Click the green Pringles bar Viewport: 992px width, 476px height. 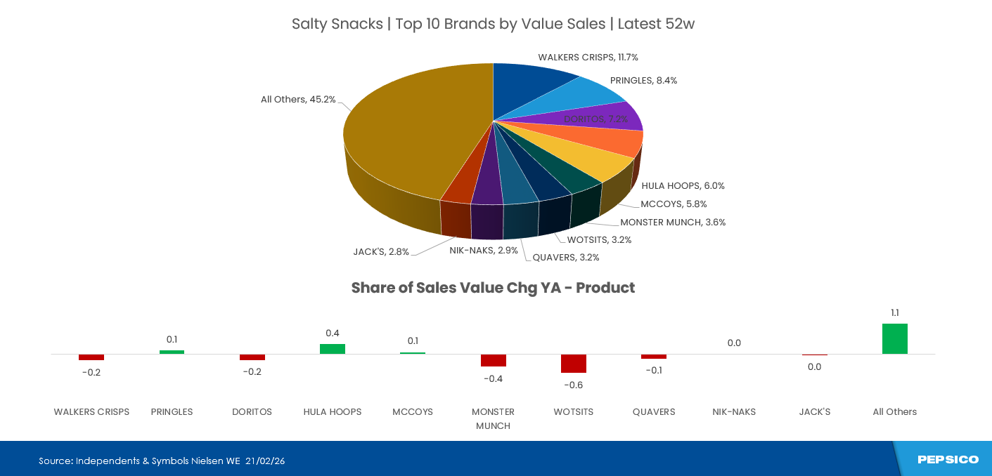coord(172,352)
